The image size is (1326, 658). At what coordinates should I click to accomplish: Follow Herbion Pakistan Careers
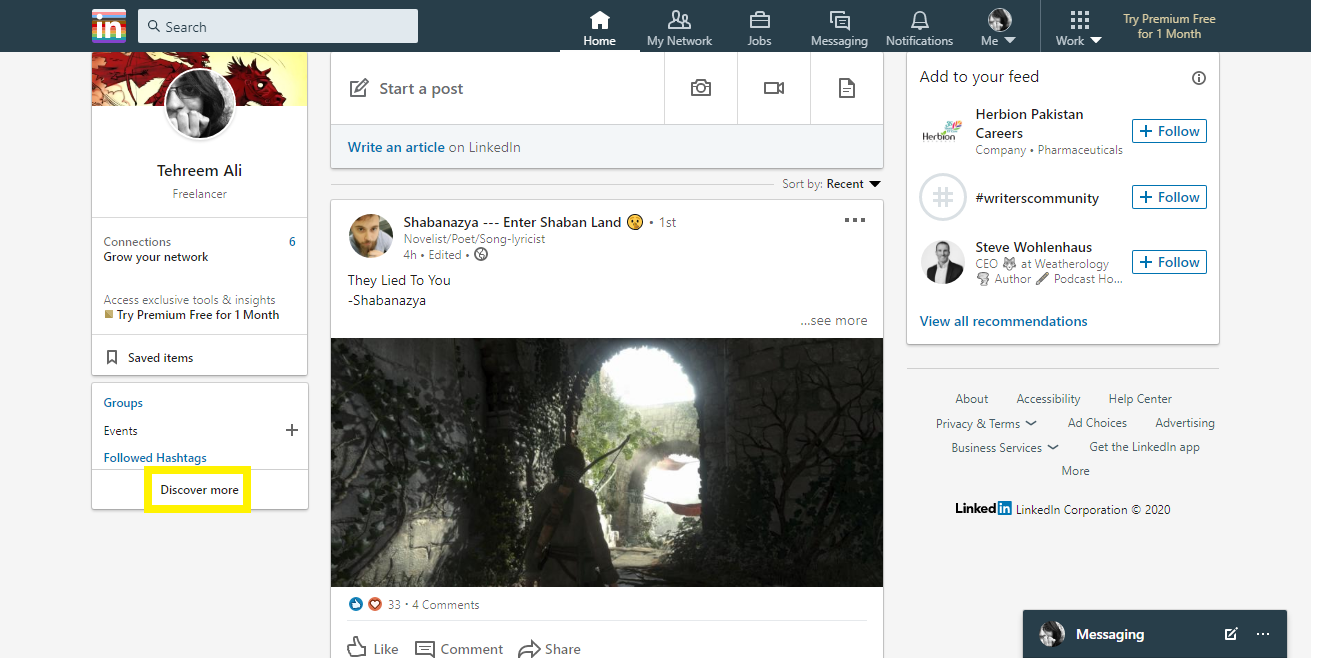1169,131
